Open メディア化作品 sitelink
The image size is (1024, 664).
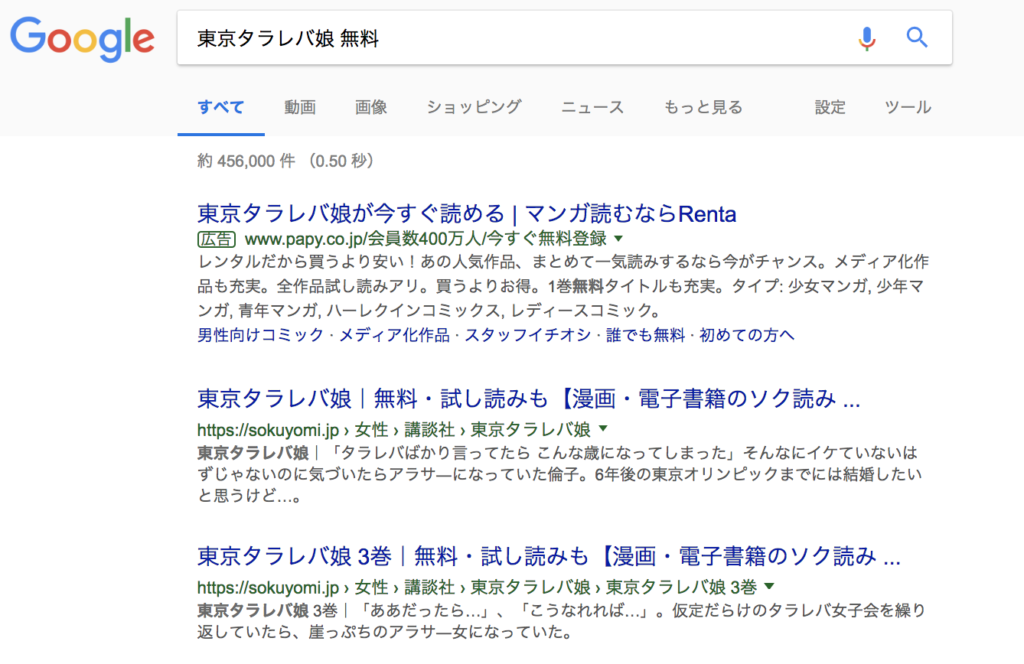coord(394,335)
